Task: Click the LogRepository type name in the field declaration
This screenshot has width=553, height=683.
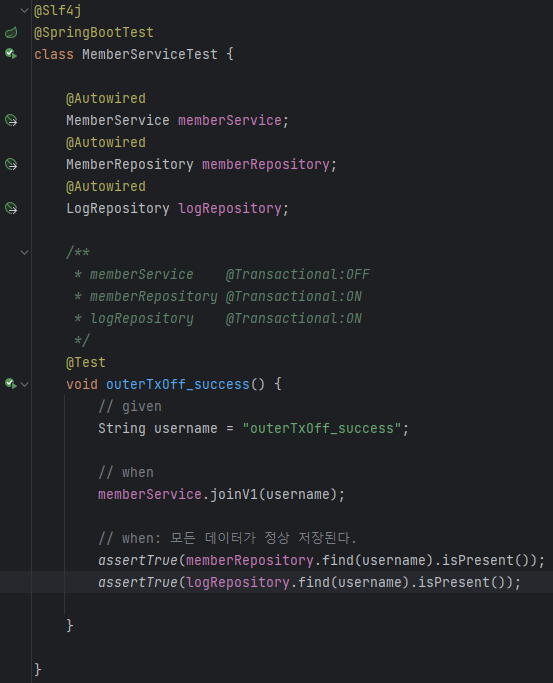Action: coord(118,208)
